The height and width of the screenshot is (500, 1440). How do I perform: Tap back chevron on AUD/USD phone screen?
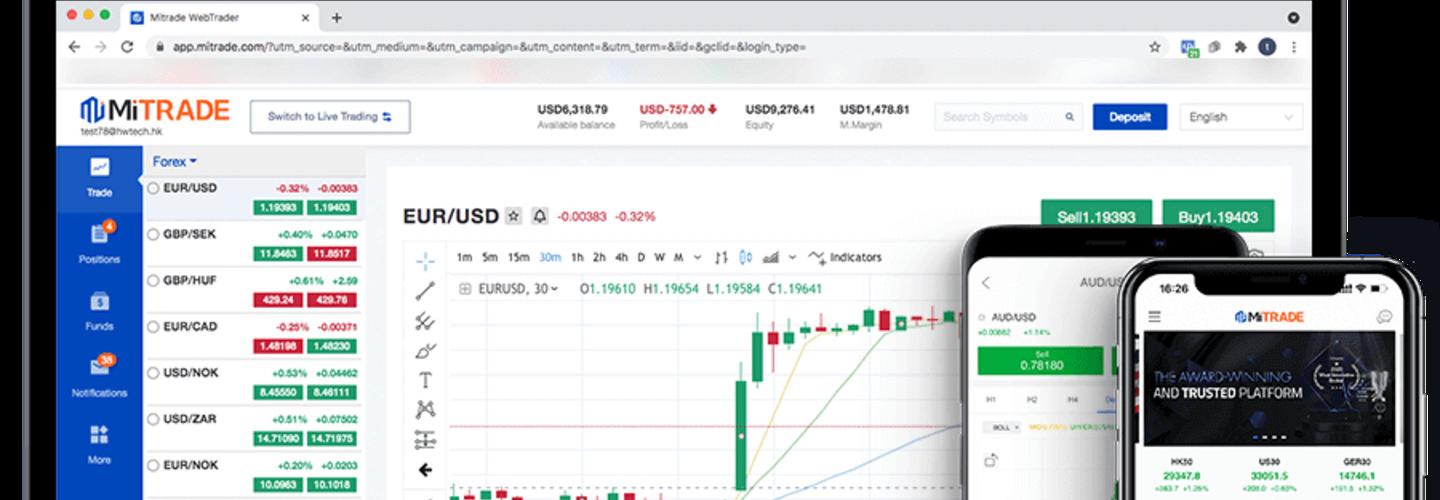point(986,283)
